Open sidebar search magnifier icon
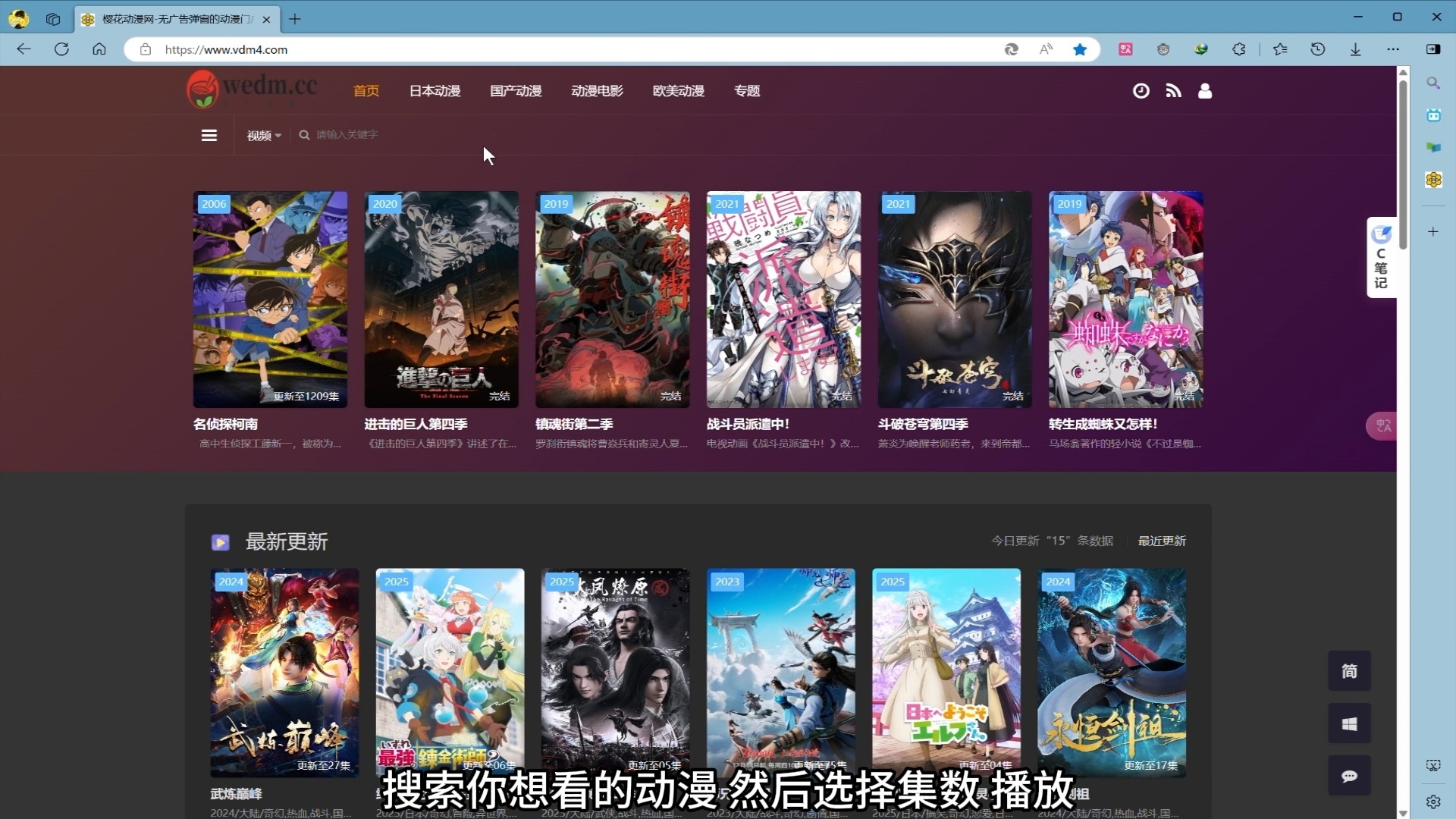Image resolution: width=1456 pixels, height=819 pixels. [x=1433, y=83]
